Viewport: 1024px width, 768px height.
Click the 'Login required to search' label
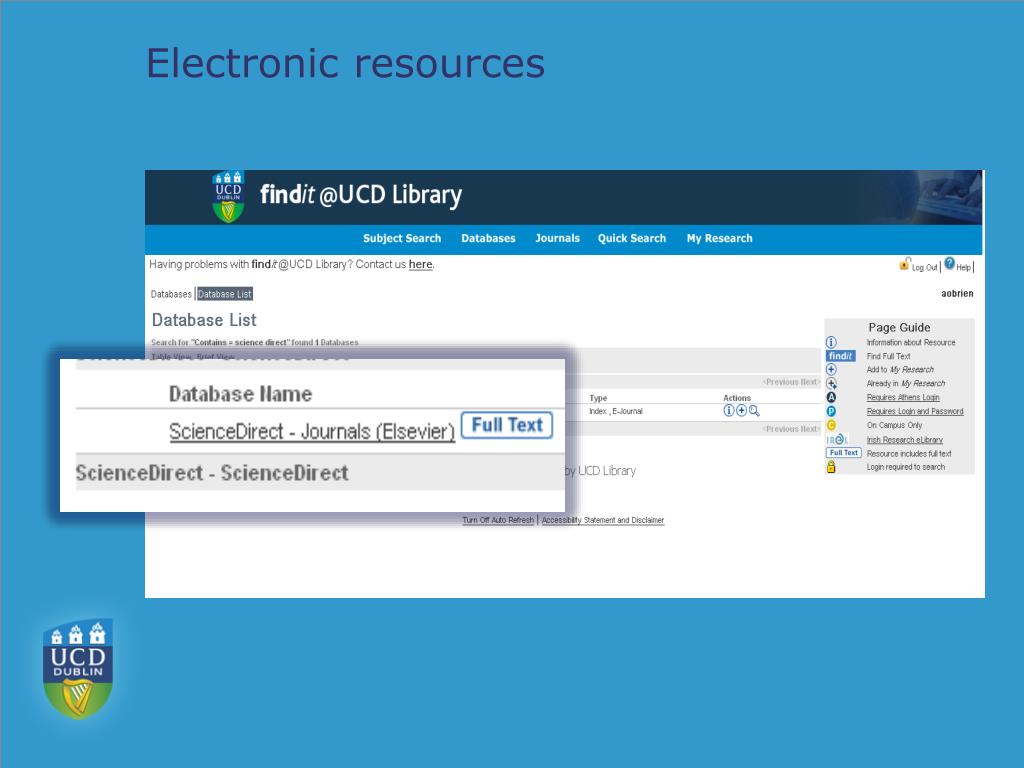point(906,467)
